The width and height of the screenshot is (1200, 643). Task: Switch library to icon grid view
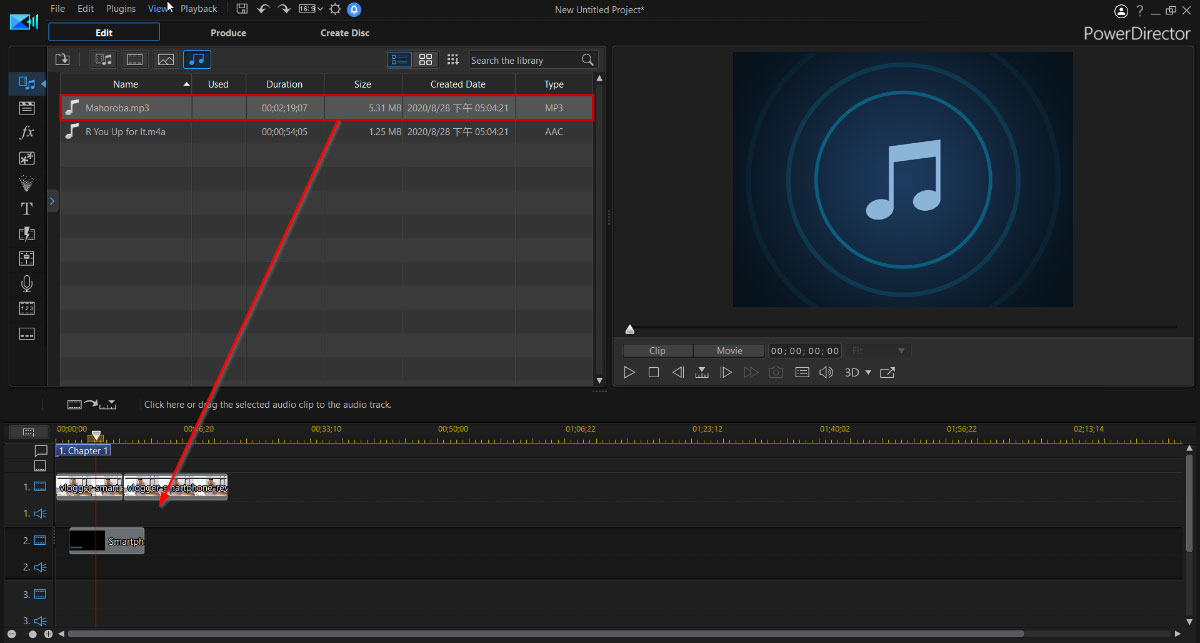(425, 60)
